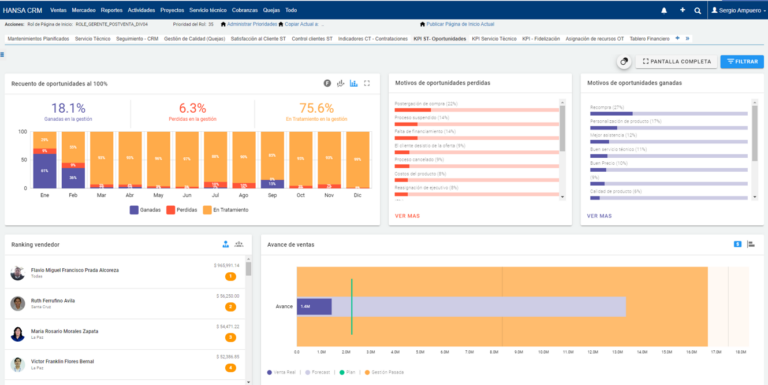The image size is (768, 385).
Task: Open the Actividades menu
Action: click(x=141, y=10)
